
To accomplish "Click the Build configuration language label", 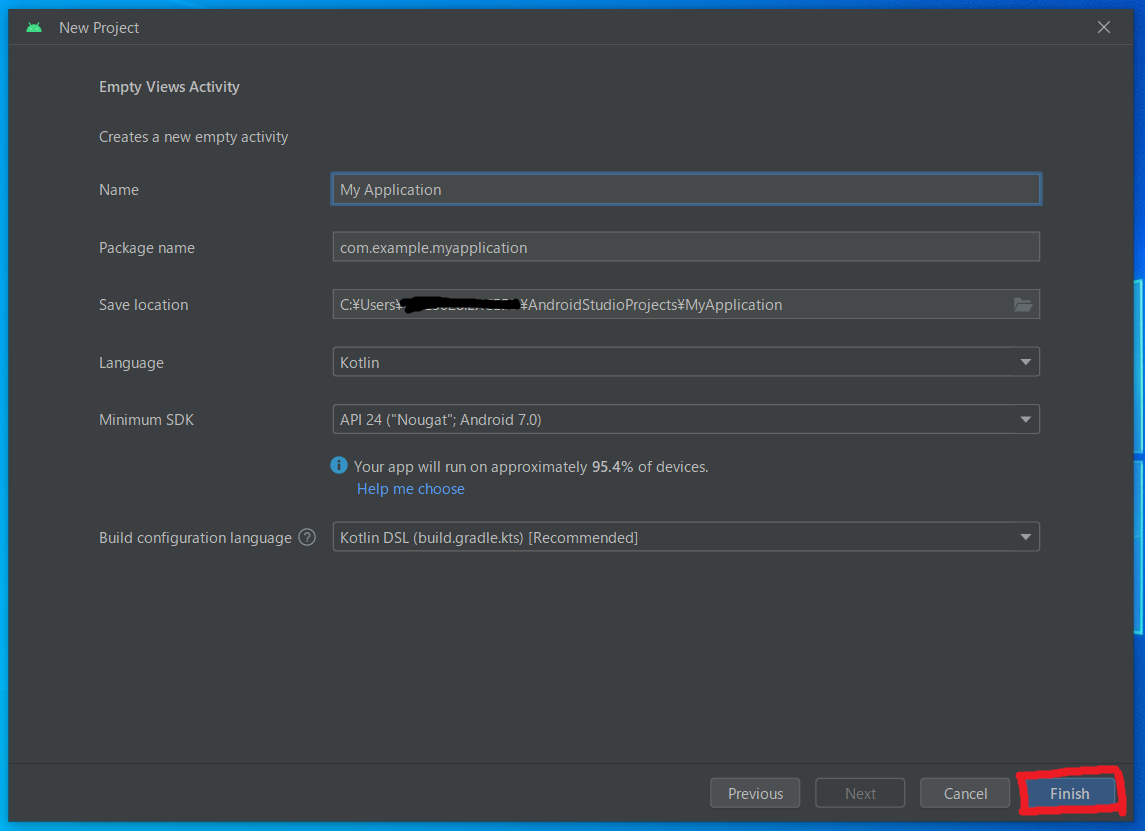I will (195, 538).
